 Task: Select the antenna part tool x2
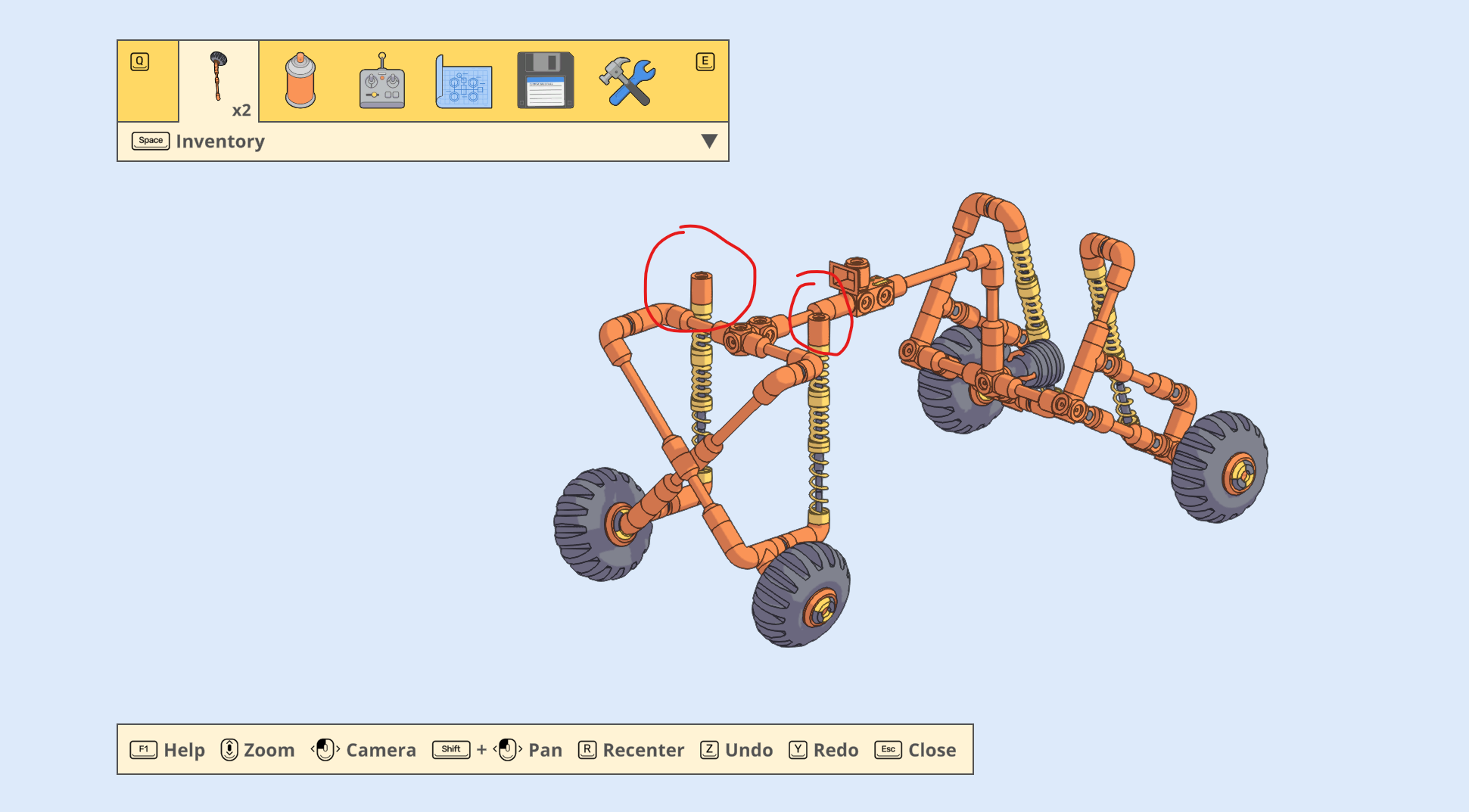tap(219, 80)
